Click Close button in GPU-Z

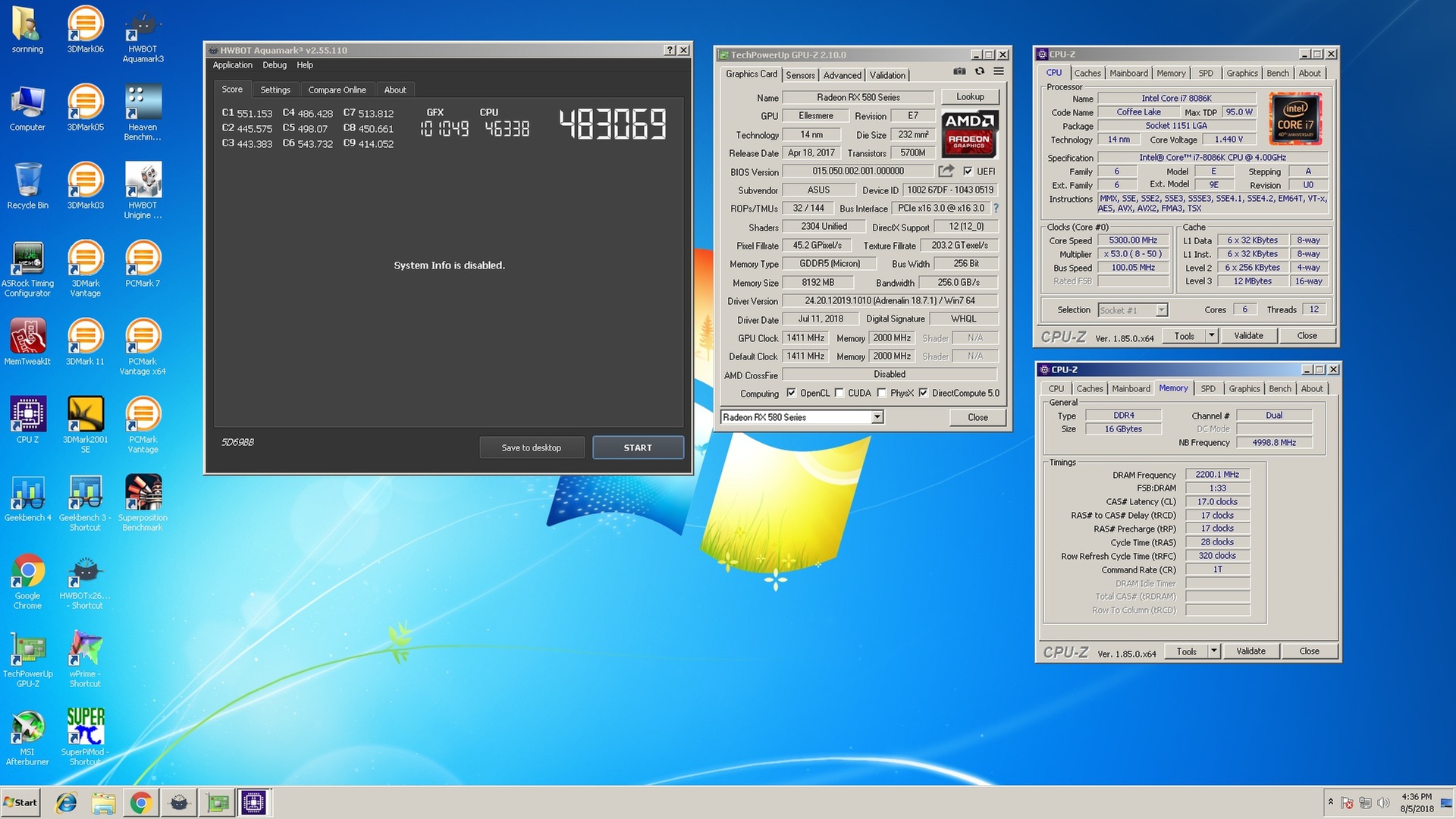pyautogui.click(x=977, y=417)
